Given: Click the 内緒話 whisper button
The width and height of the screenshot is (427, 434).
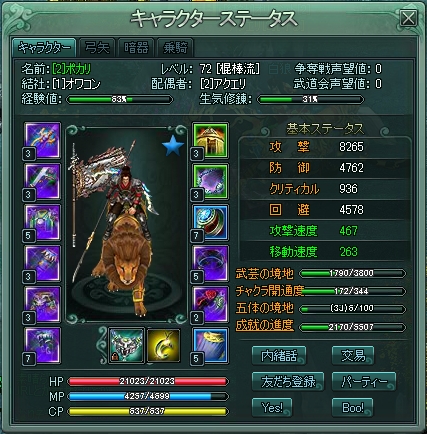Looking at the screenshot, I should click(279, 355).
